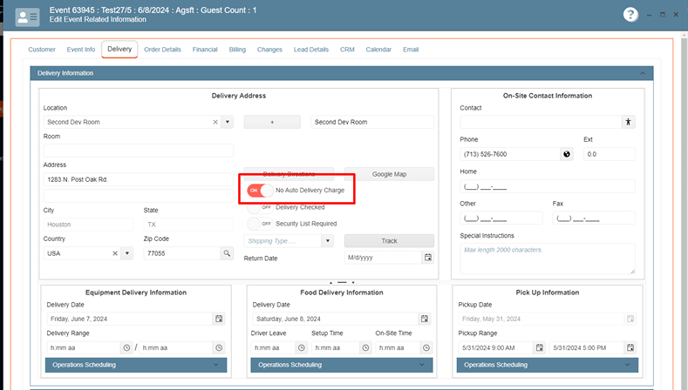
Task: Click into the Room input field
Action: (x=138, y=150)
